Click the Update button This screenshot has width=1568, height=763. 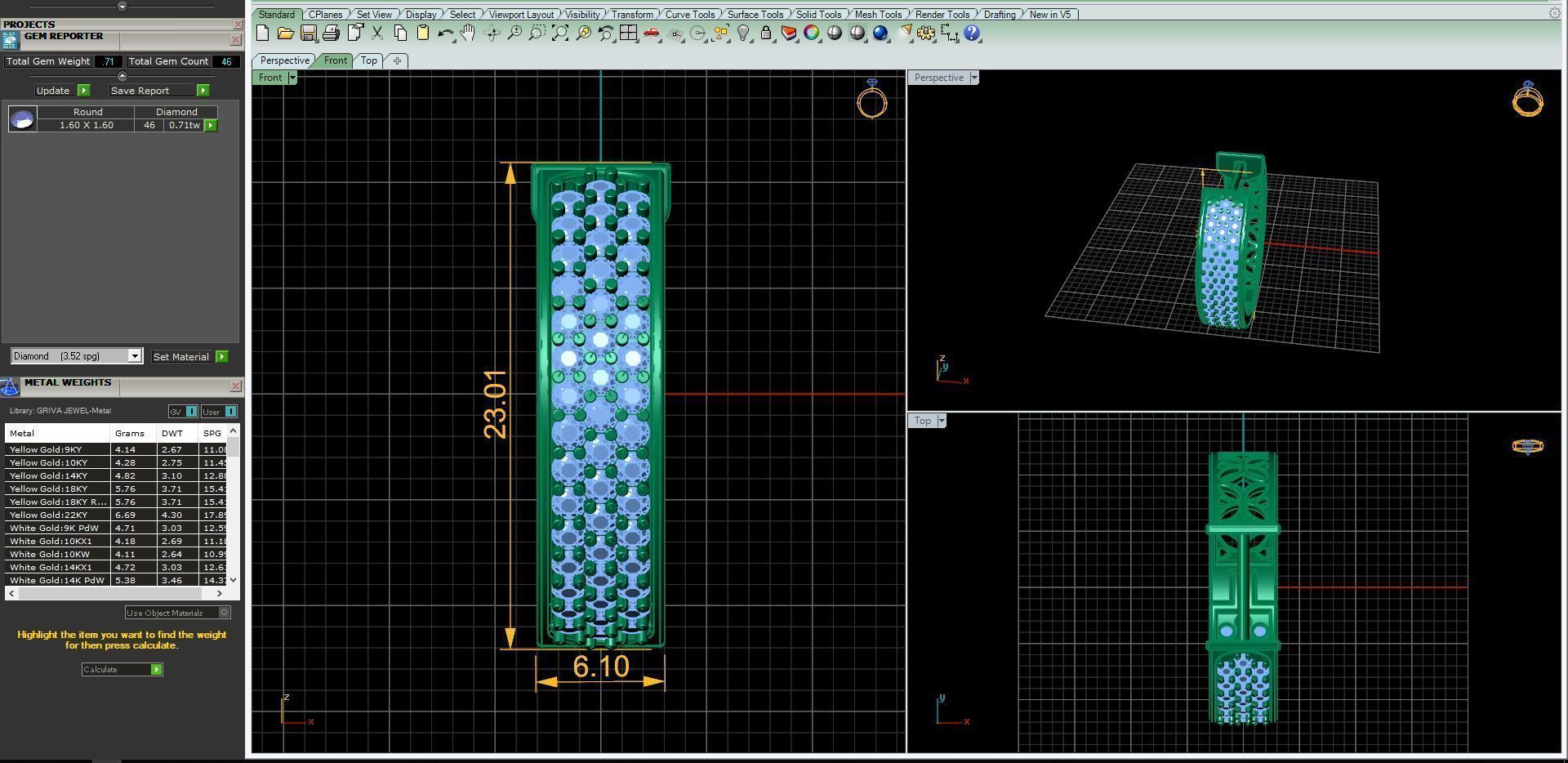coord(63,91)
